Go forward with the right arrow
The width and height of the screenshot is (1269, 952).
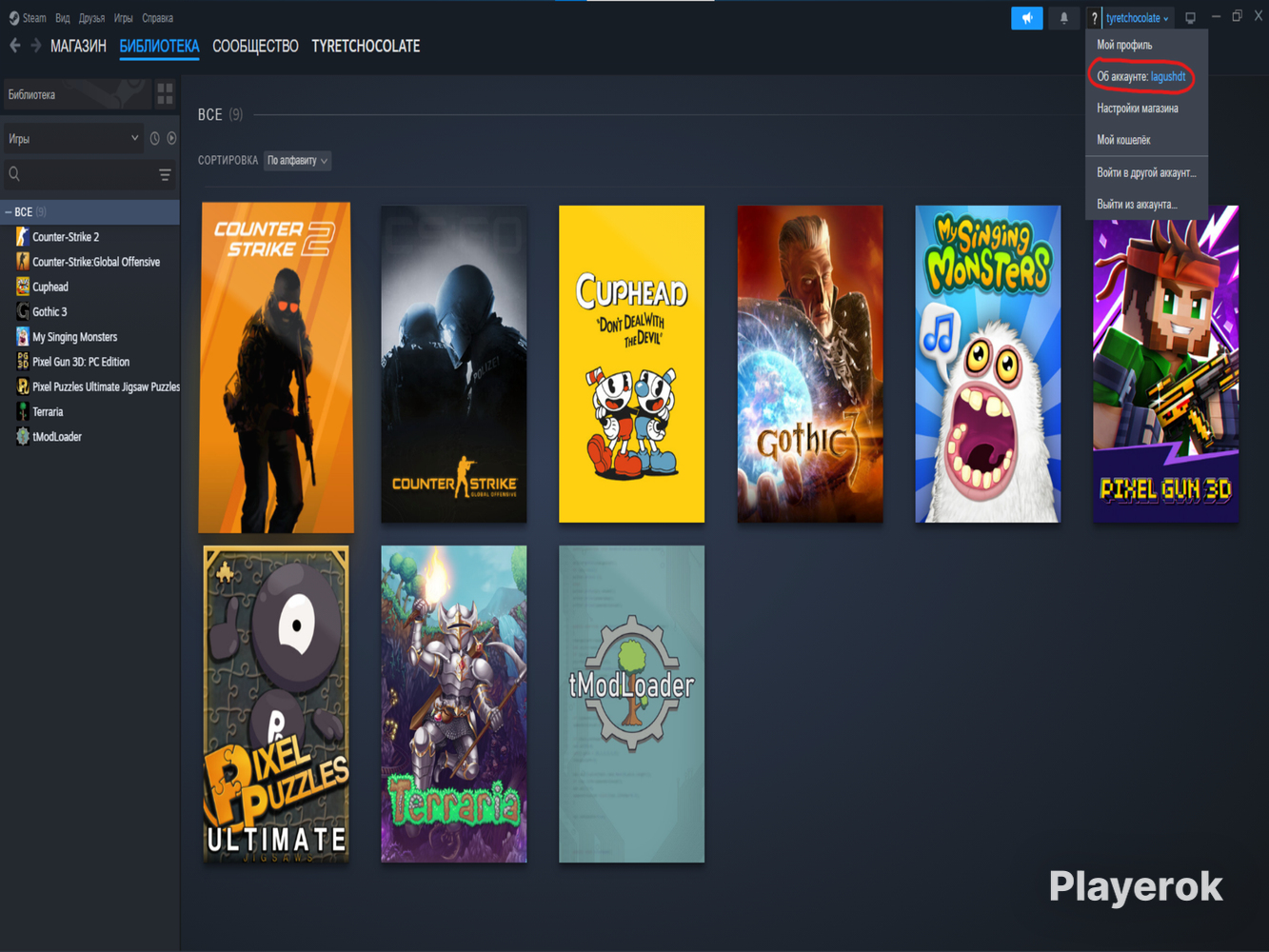pos(36,46)
